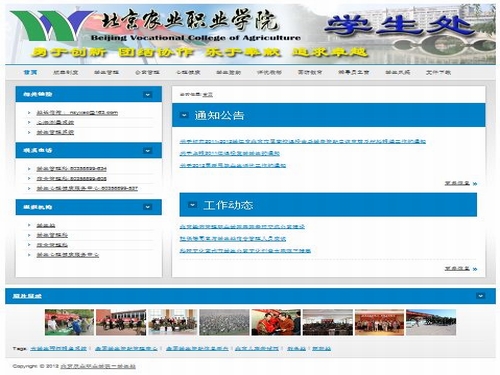Click the first link after the Tags label
Viewport: 500px width, 375px height.
click(x=58, y=348)
